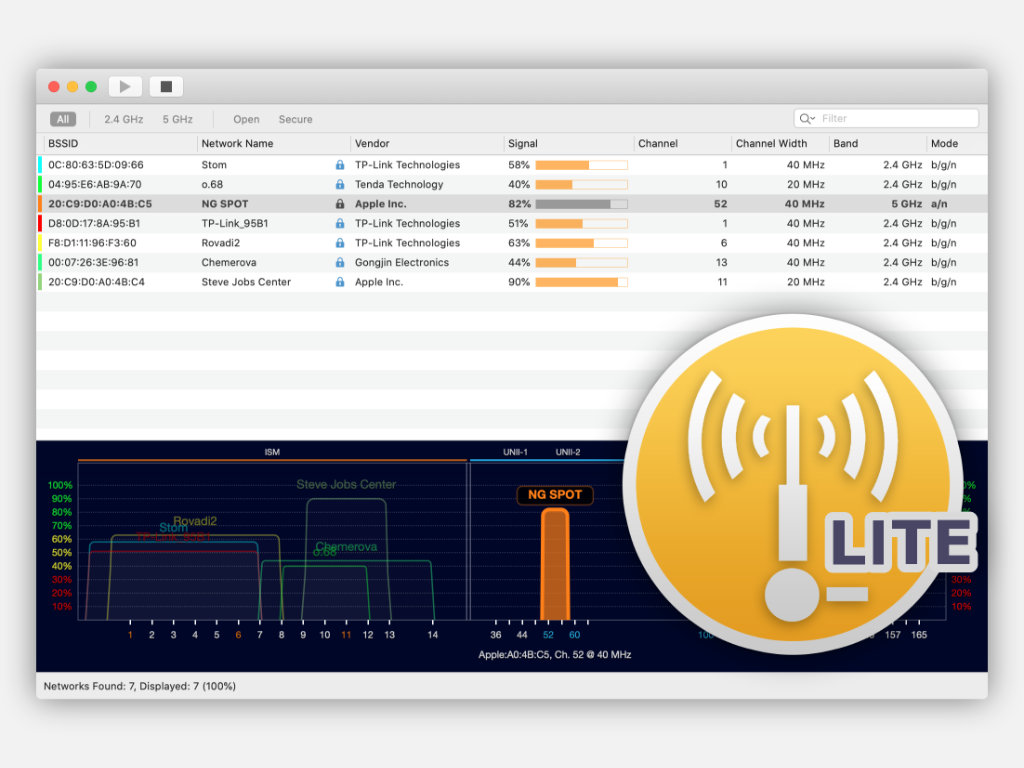Sort by Channel column header
Image resolution: width=1024 pixels, height=768 pixels.
[658, 143]
